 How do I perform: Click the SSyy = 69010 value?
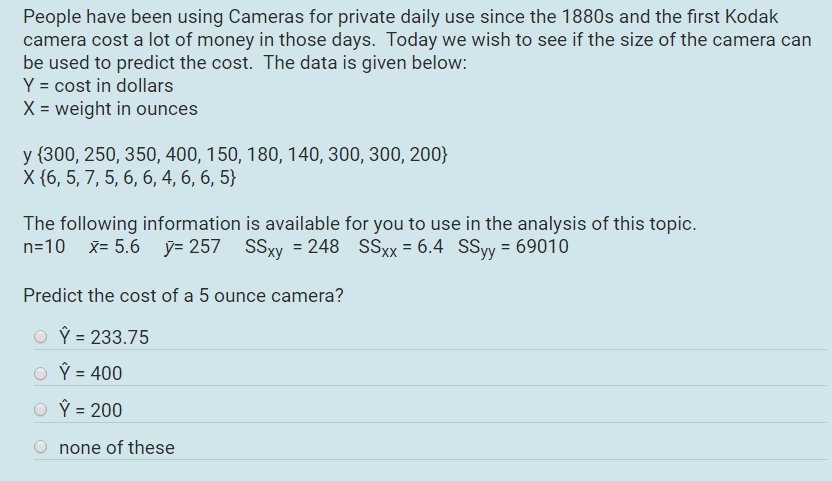(x=513, y=247)
